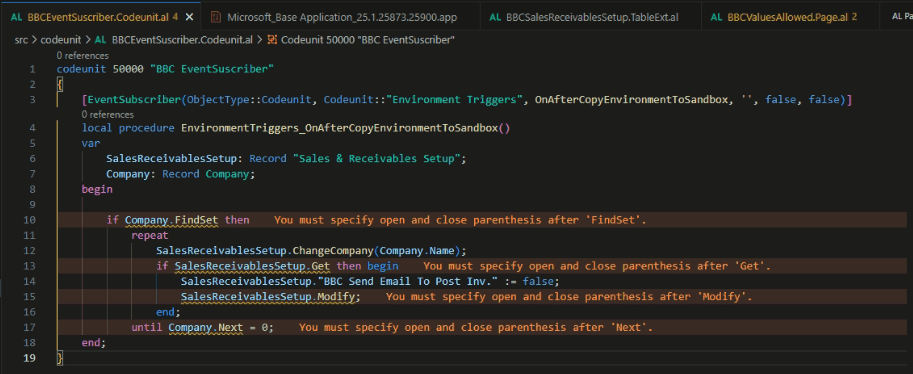This screenshot has height=374, width=913.
Task: Click the Company.FindSet underlined error
Action: pyautogui.click(x=172, y=220)
